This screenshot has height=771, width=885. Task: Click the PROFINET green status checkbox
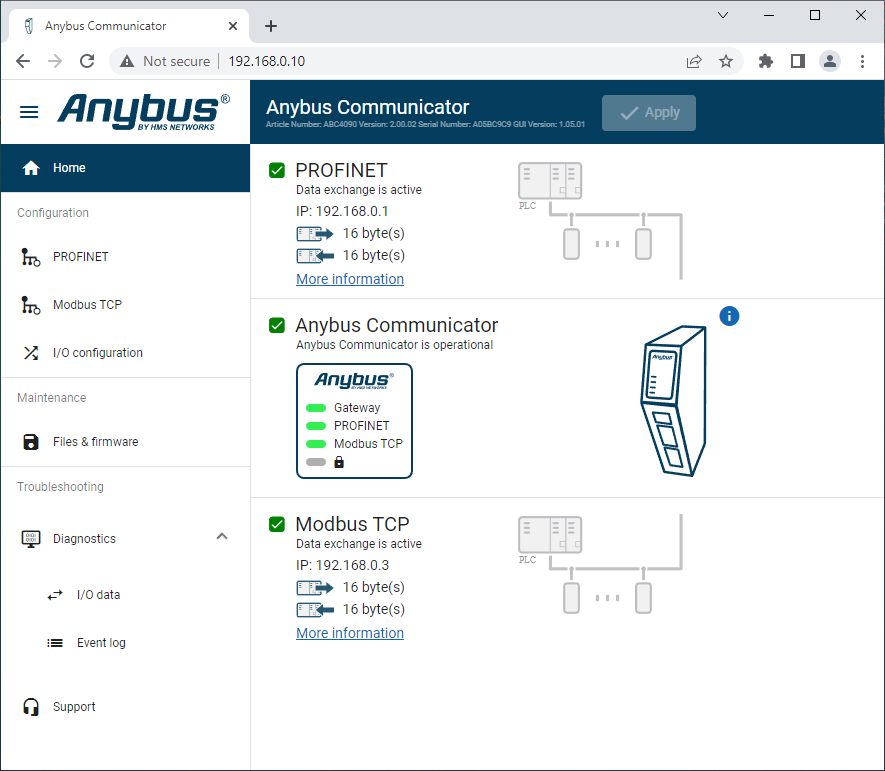click(x=278, y=170)
